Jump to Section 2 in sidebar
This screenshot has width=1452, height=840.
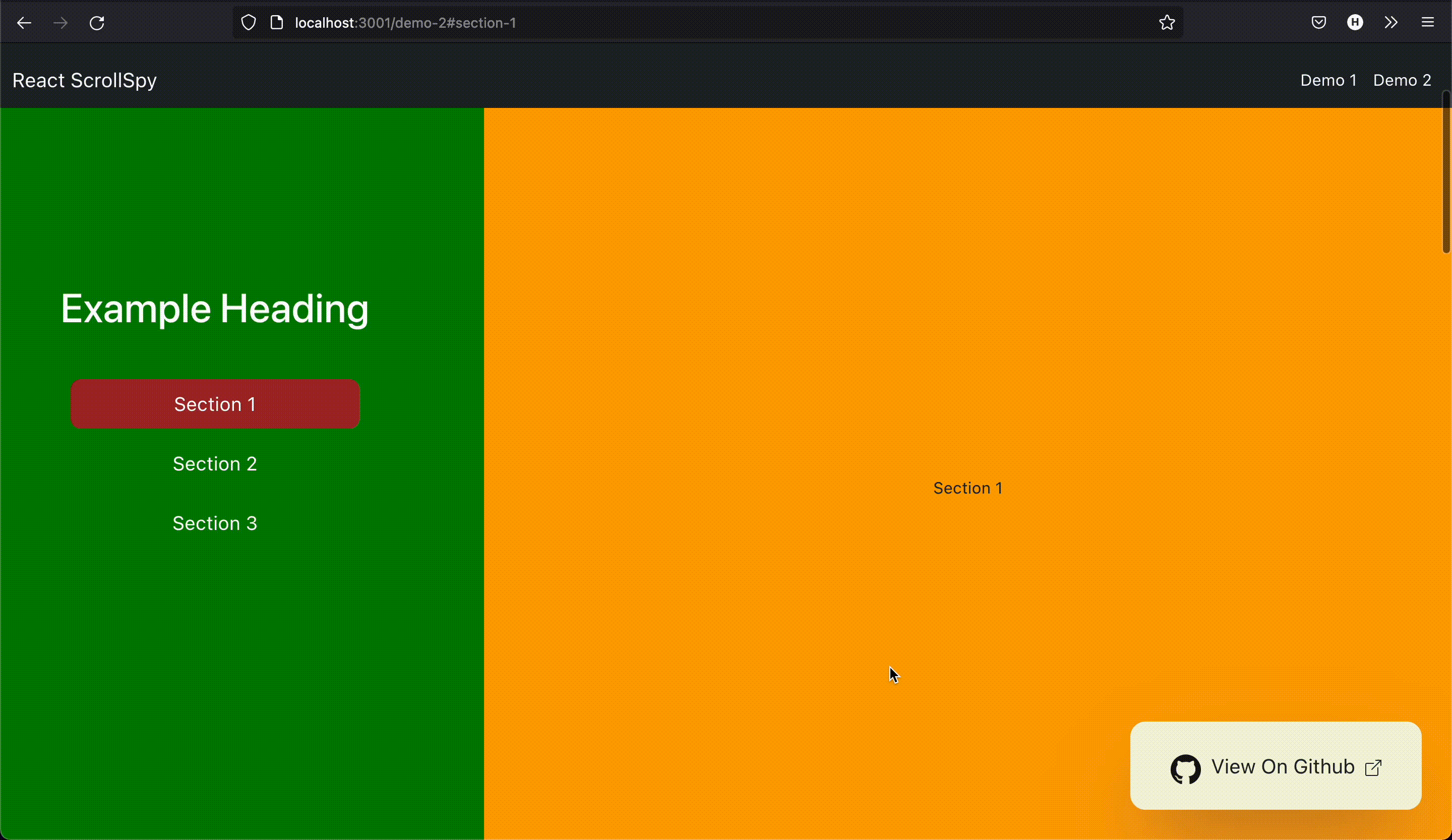(215, 464)
